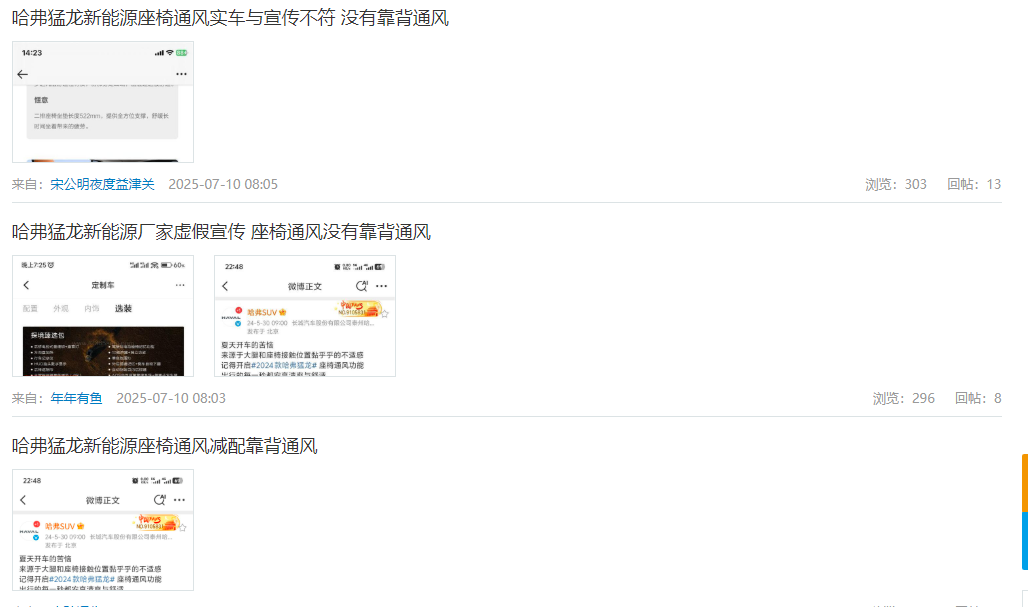Click back chevron in third post thumbnail
This screenshot has height=607, width=1028.
click(x=24, y=499)
